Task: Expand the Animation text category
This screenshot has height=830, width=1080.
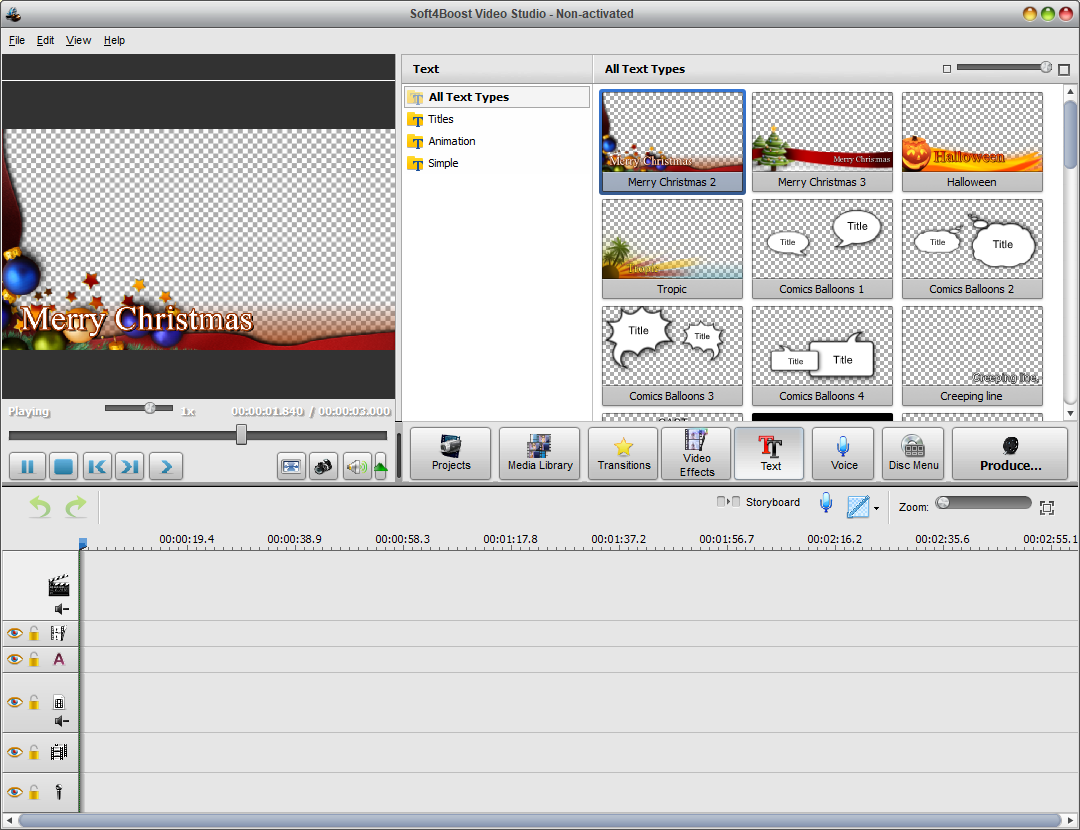Action: point(451,141)
